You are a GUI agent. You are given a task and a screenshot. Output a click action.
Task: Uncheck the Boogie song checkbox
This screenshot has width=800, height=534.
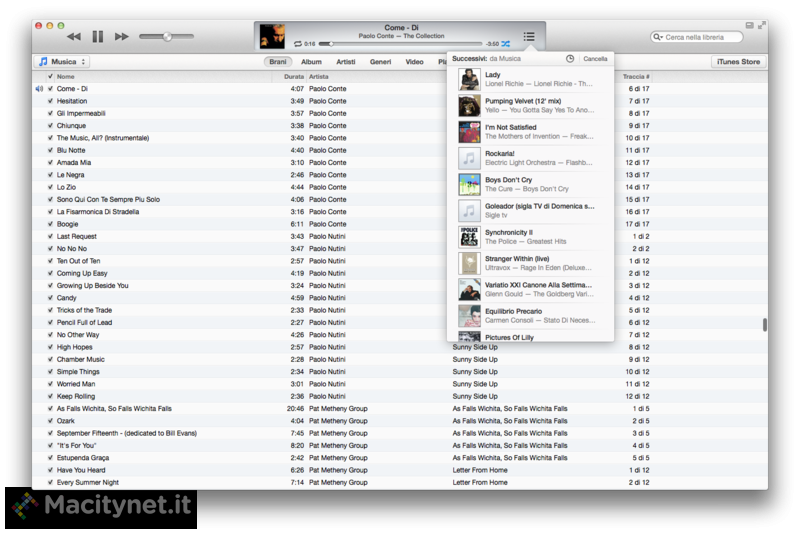click(50, 224)
